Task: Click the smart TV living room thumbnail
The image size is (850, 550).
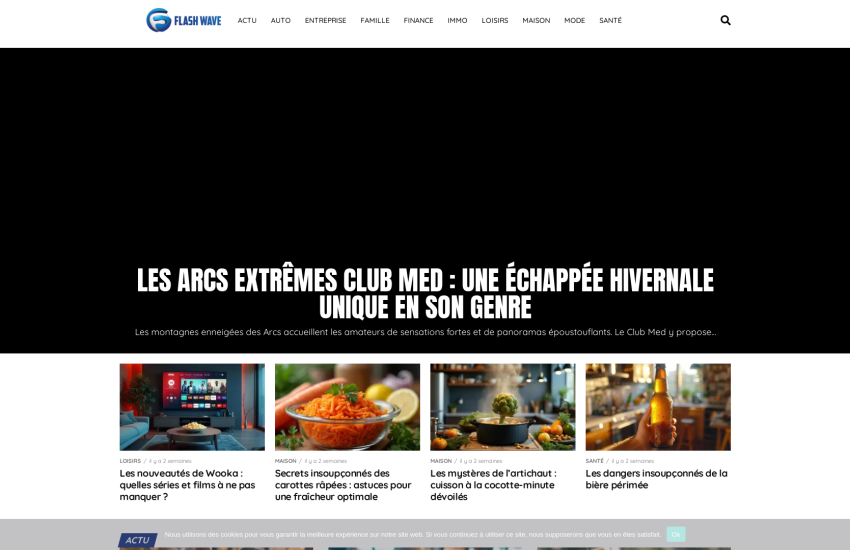Action: [x=192, y=407]
